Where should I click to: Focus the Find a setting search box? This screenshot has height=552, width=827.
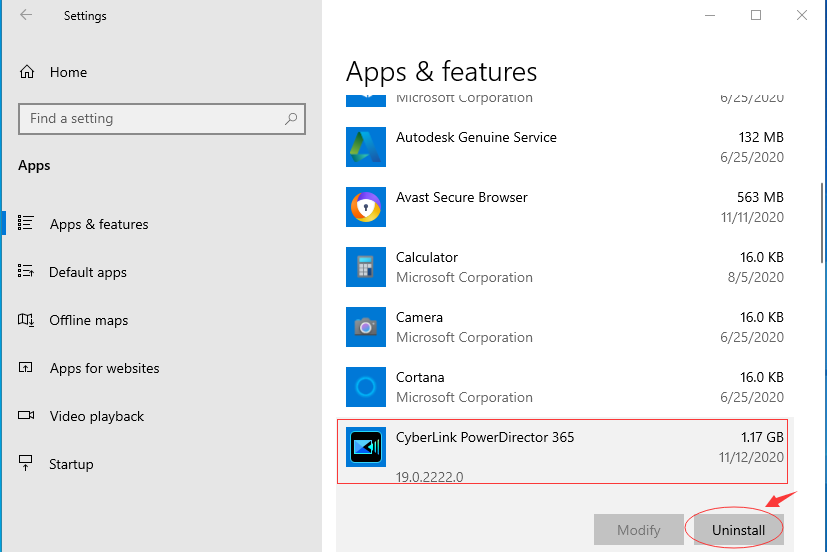pos(161,119)
